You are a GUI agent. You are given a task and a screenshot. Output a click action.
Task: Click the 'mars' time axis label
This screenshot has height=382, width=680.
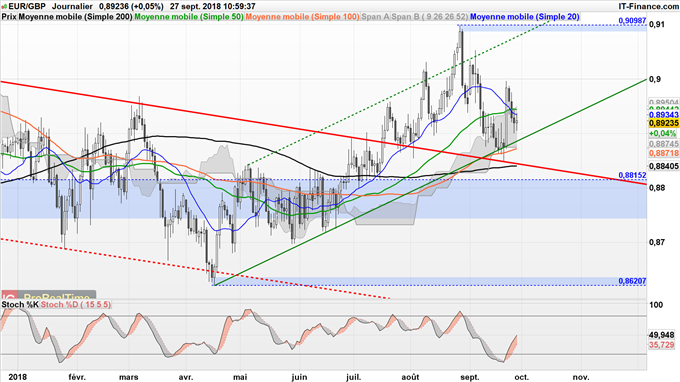pyautogui.click(x=129, y=377)
